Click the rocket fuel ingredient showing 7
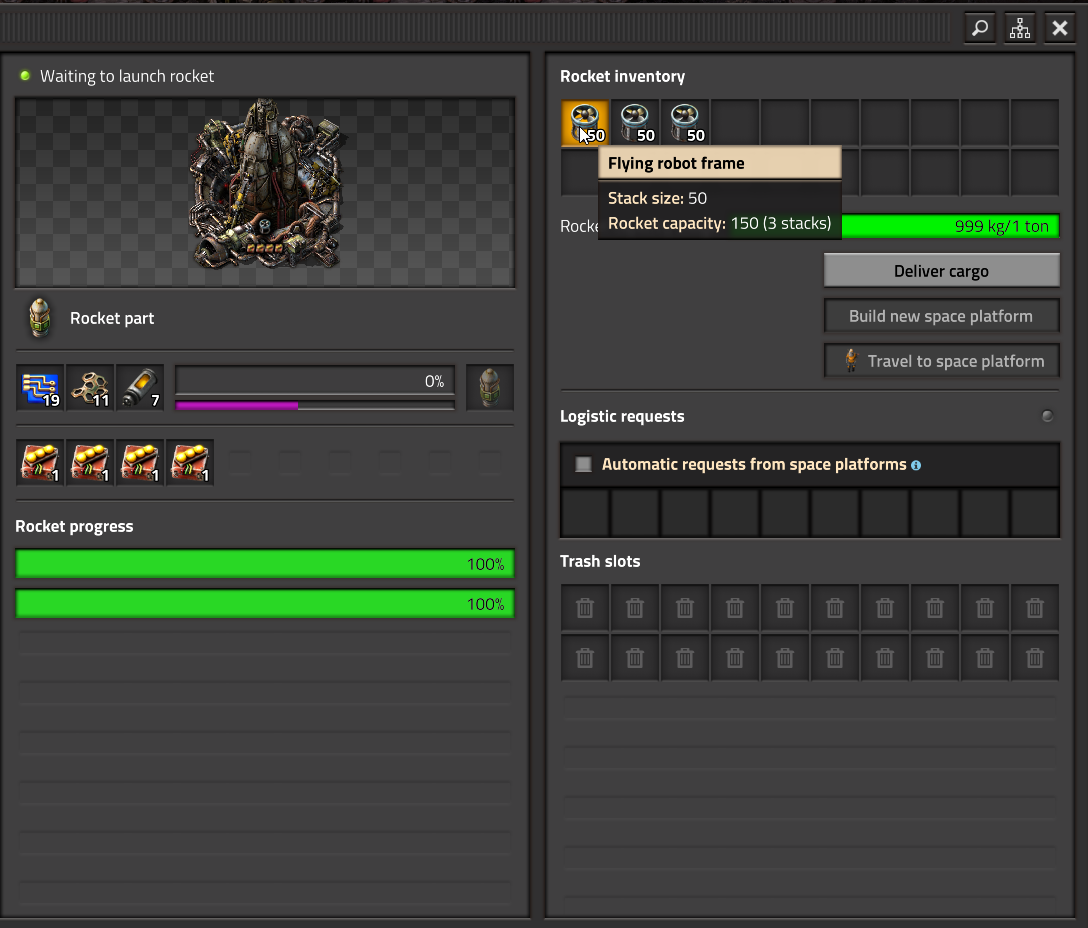The width and height of the screenshot is (1088, 928). (140, 387)
